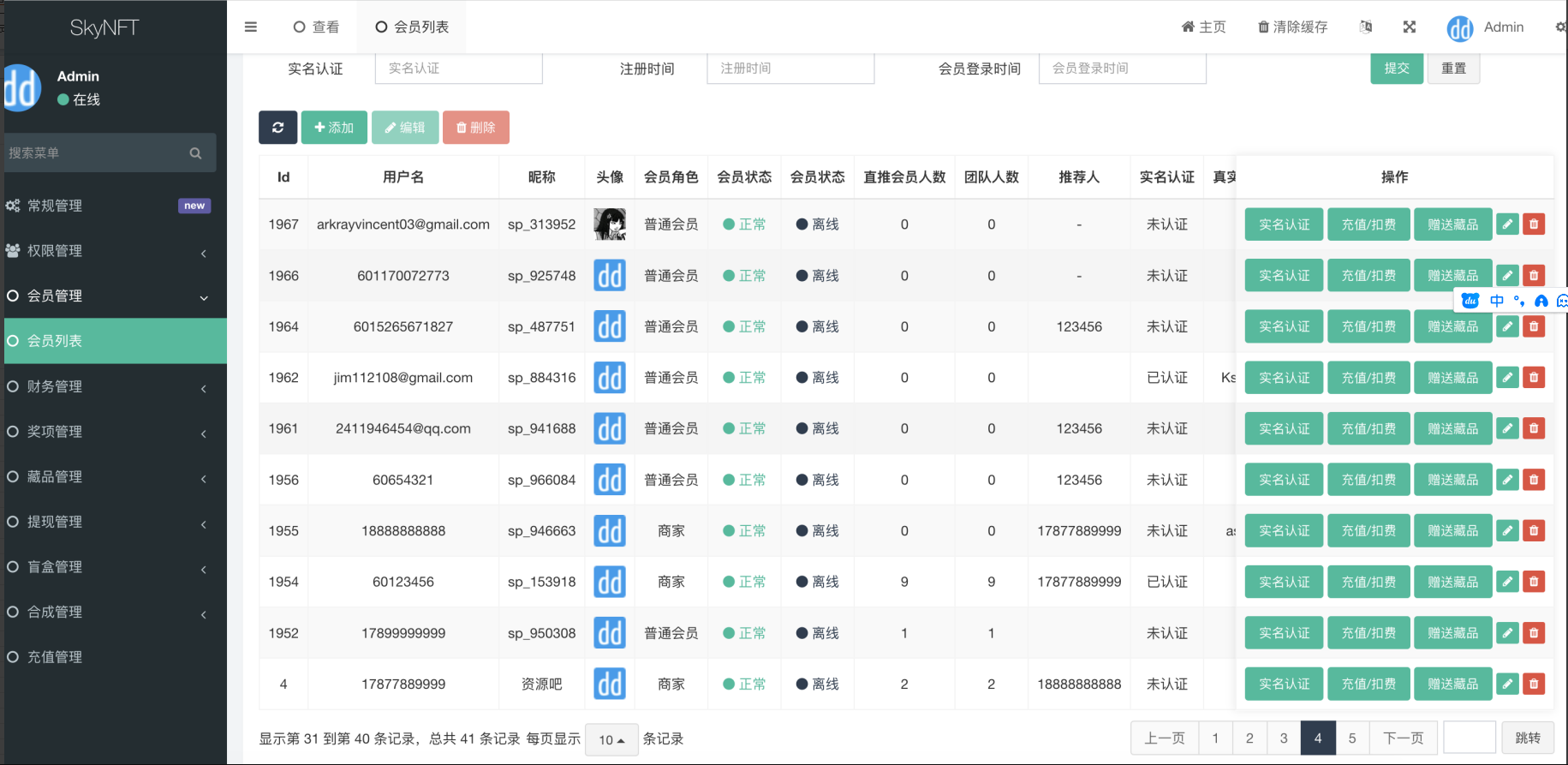Image resolution: width=1568 pixels, height=765 pixels.
Task: Clear cache via 清除缓存
Action: tap(1292, 27)
